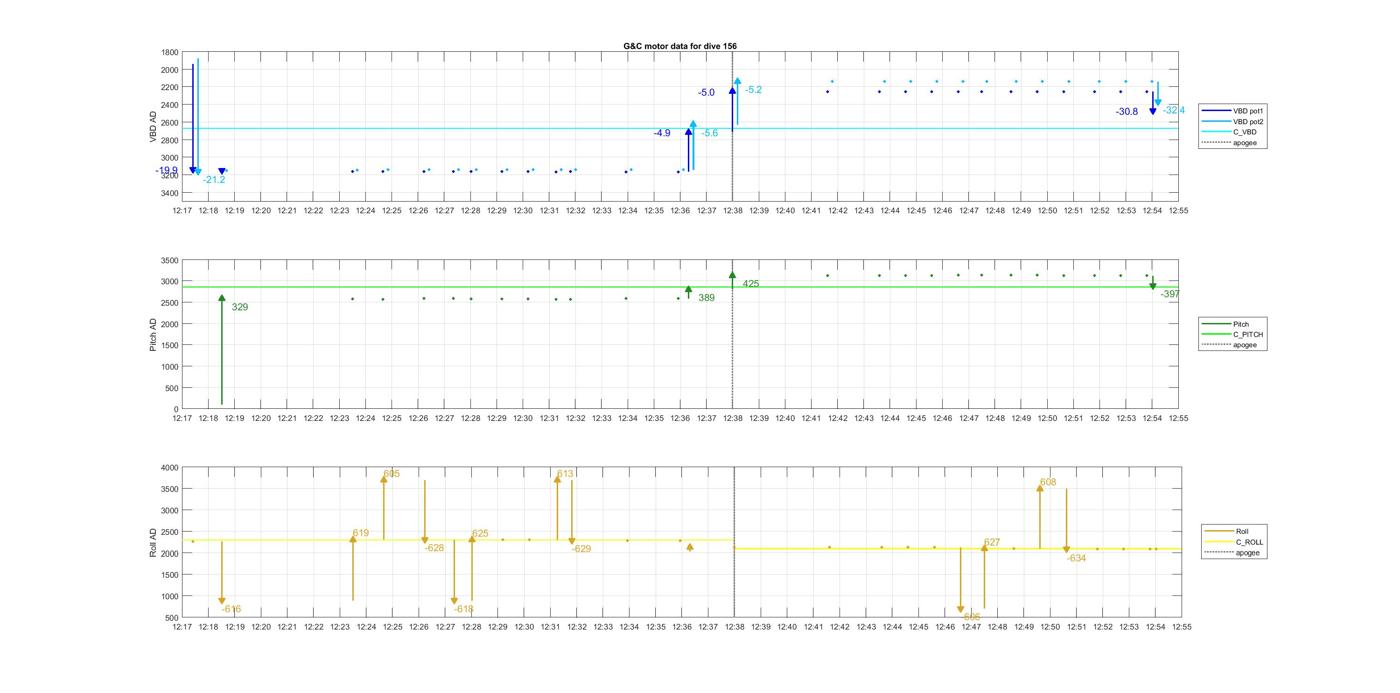Click the '12:38' tick under the VBD plot
The width and height of the screenshot is (1400, 693).
click(733, 211)
